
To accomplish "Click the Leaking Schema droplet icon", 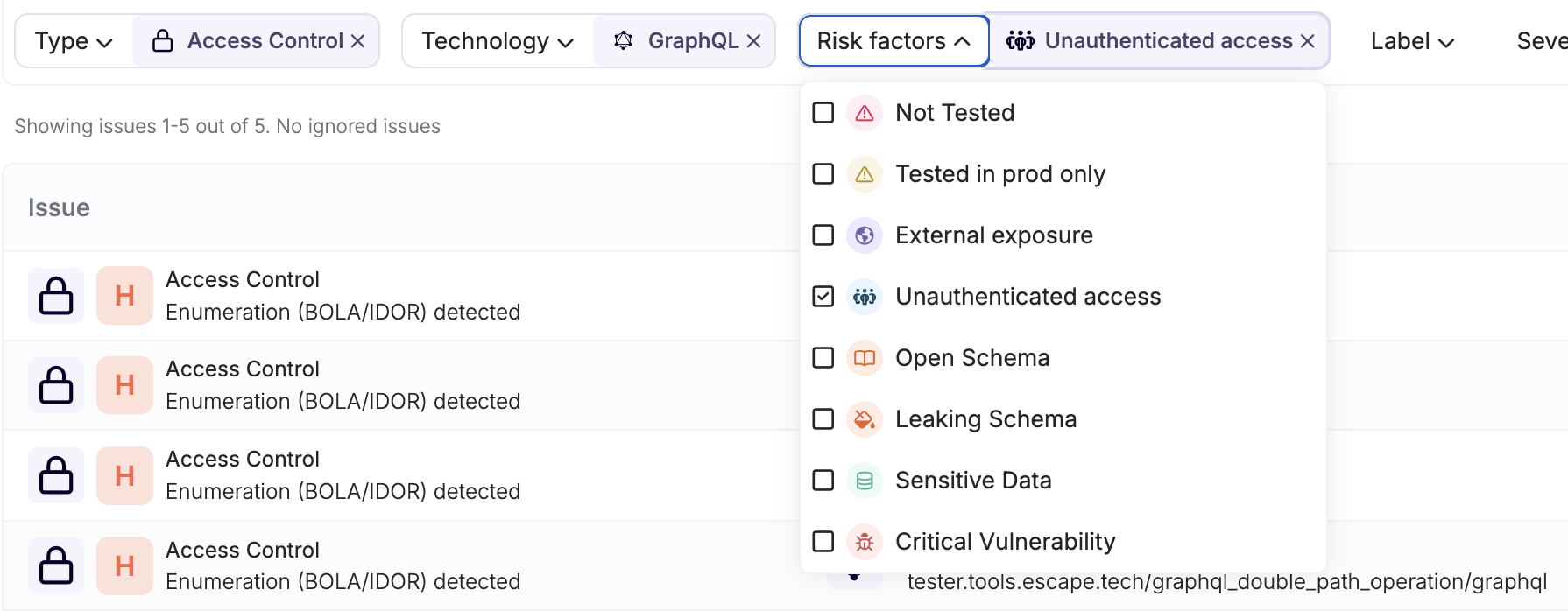I will coord(864,418).
